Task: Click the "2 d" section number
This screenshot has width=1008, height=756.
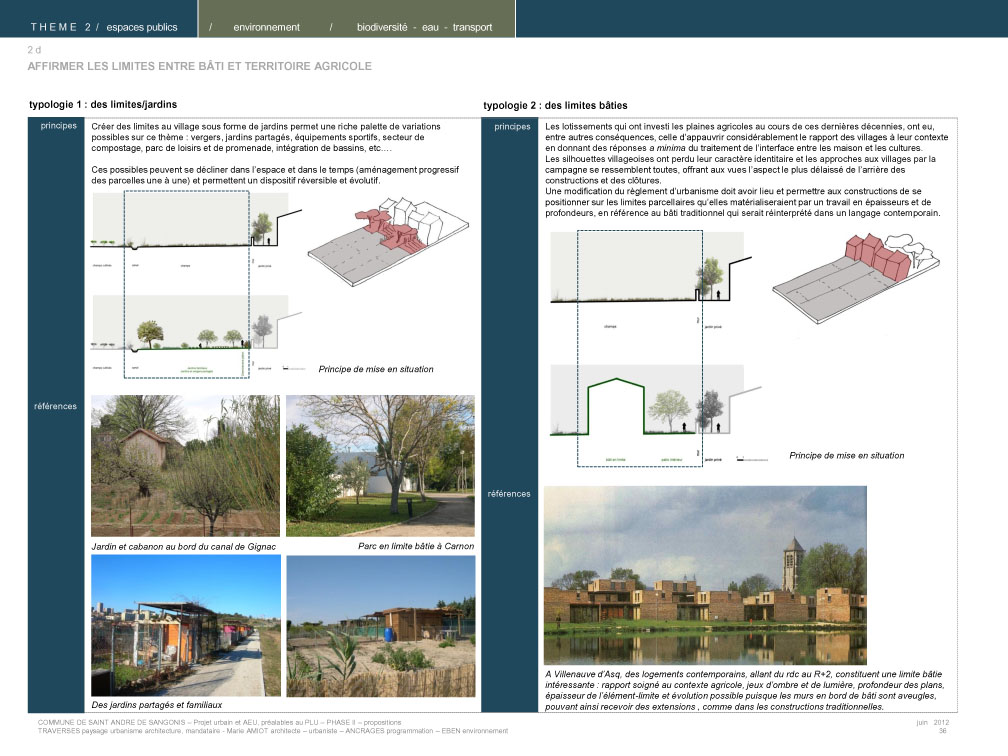Action: click(34, 50)
